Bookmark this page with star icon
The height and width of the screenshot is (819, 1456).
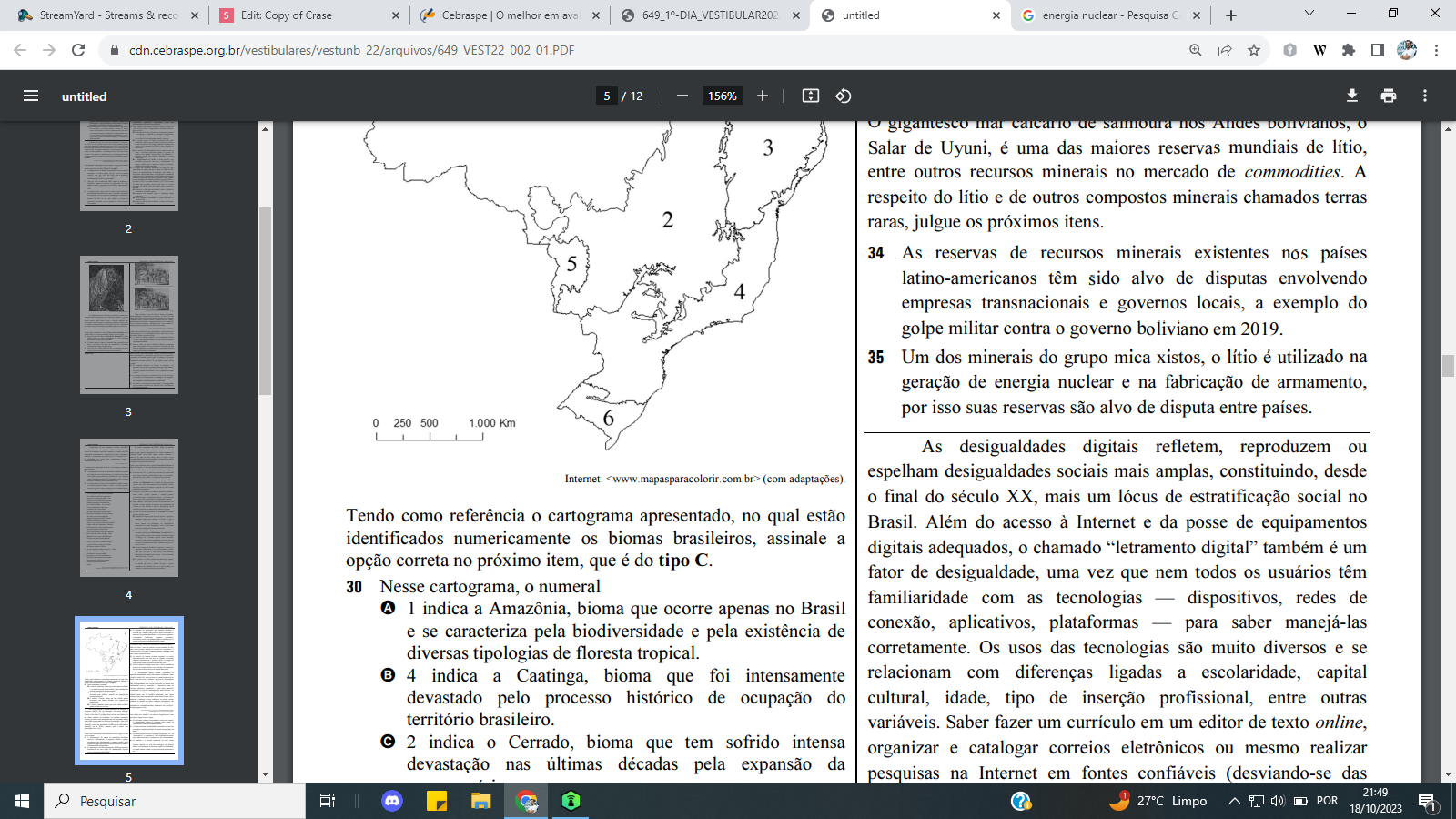(1254, 50)
